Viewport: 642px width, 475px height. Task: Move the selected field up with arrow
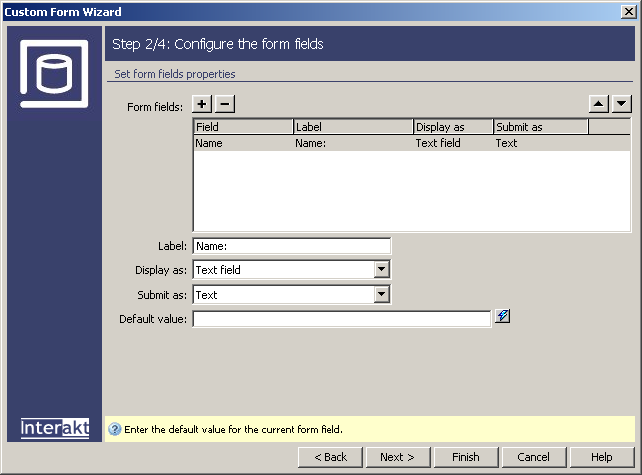click(598, 104)
